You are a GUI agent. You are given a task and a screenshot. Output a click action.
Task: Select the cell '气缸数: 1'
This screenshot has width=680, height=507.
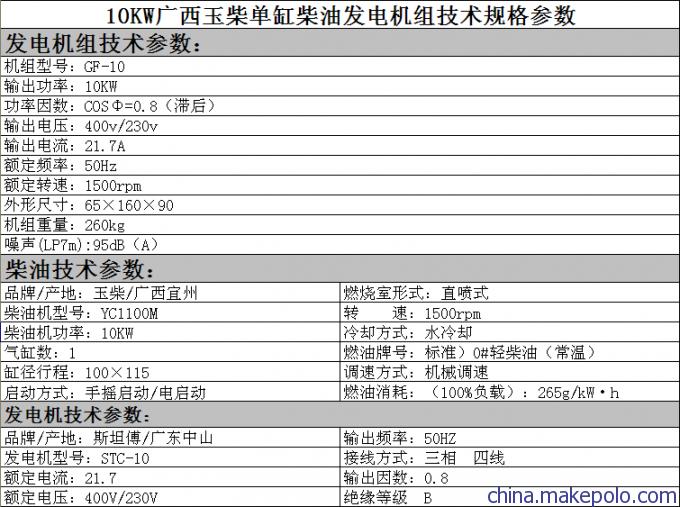tap(170, 352)
